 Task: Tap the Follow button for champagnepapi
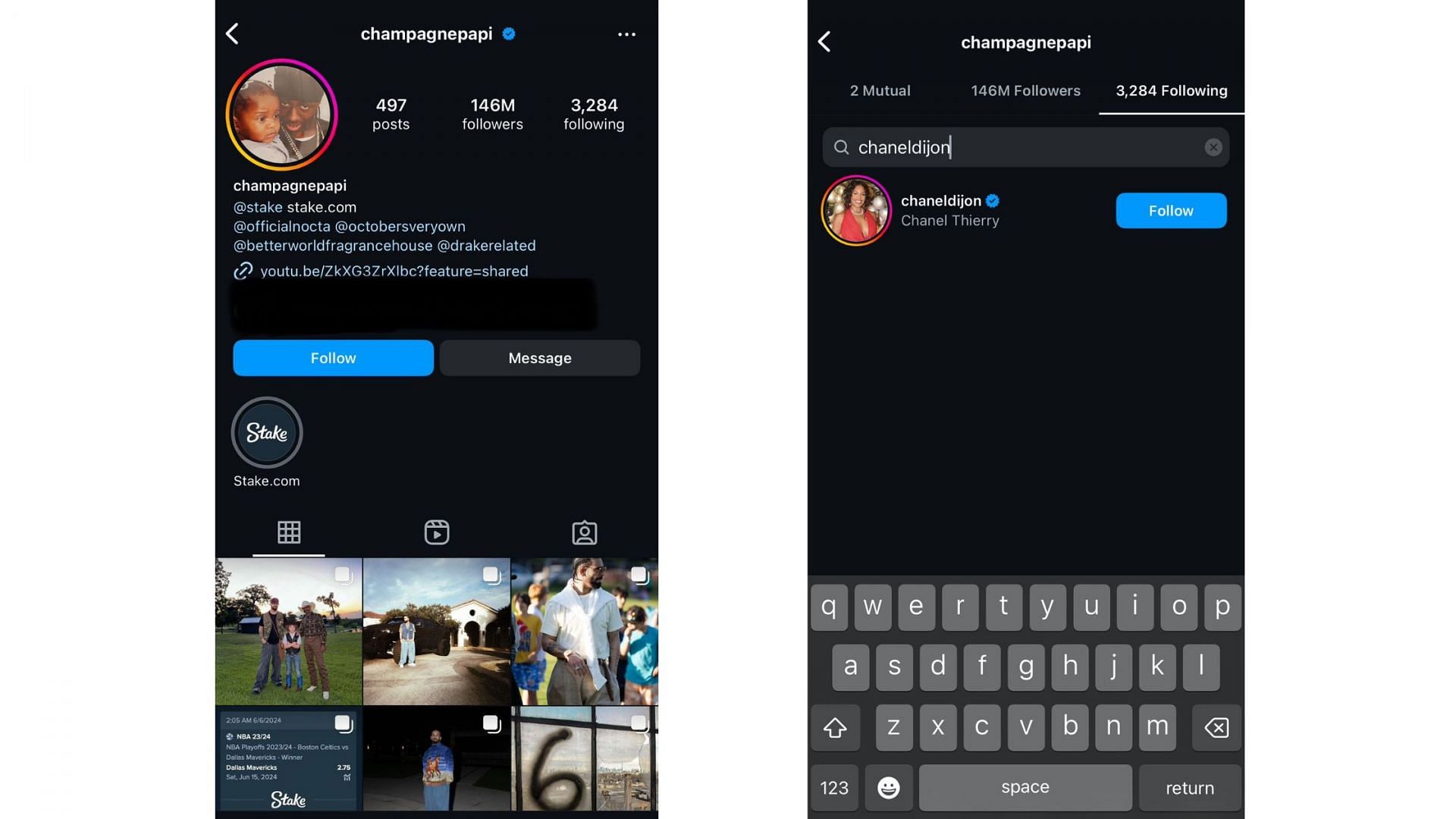tap(333, 358)
